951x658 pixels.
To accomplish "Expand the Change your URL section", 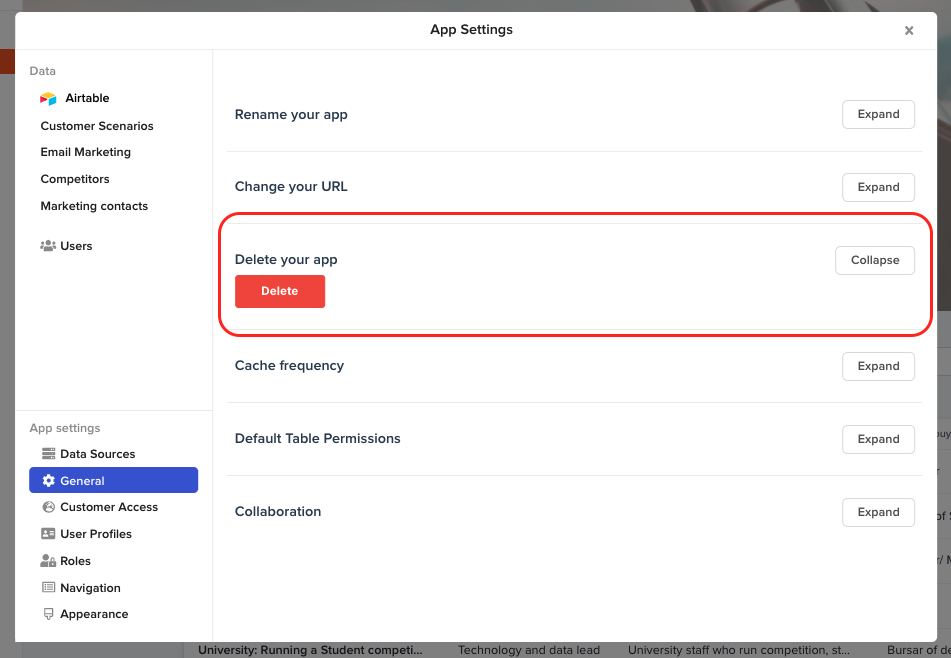I will pyautogui.click(x=878, y=187).
